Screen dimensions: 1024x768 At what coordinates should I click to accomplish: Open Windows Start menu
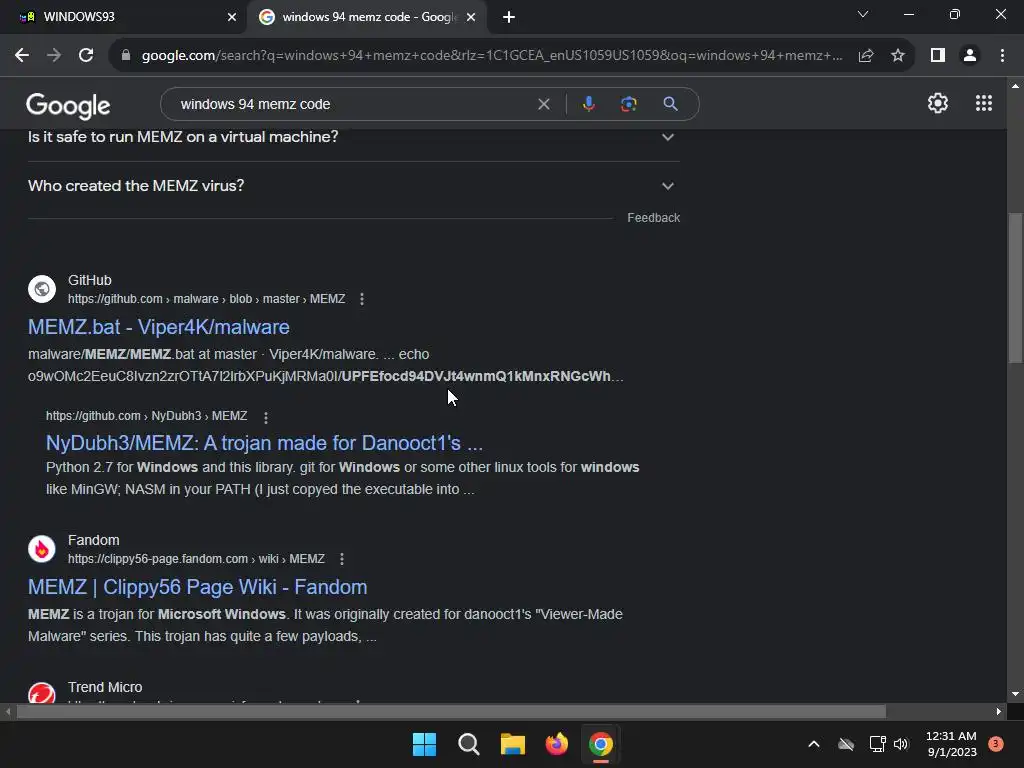pos(424,744)
